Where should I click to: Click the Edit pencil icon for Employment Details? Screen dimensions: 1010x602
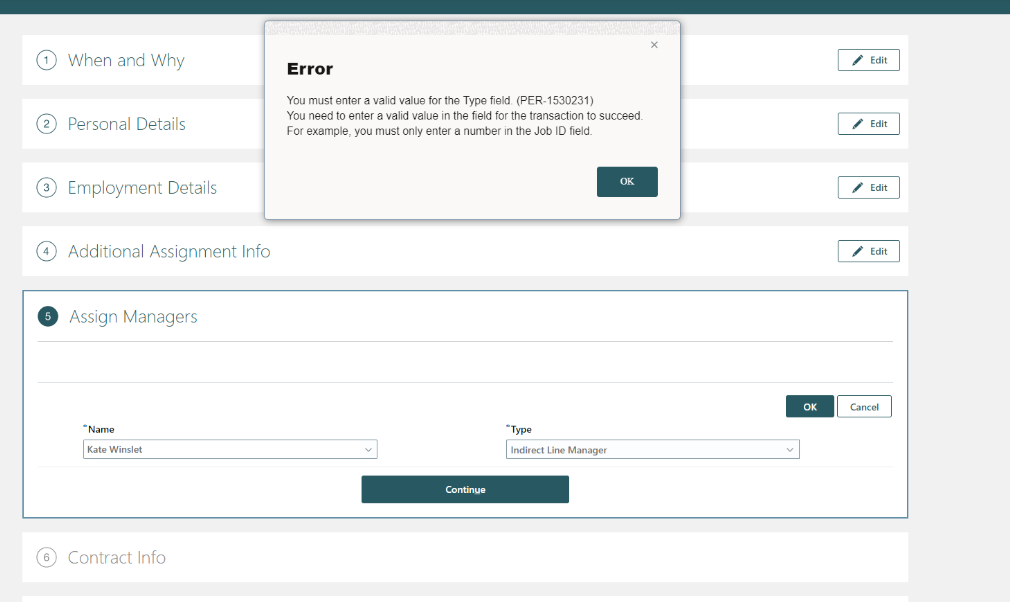pyautogui.click(x=856, y=187)
